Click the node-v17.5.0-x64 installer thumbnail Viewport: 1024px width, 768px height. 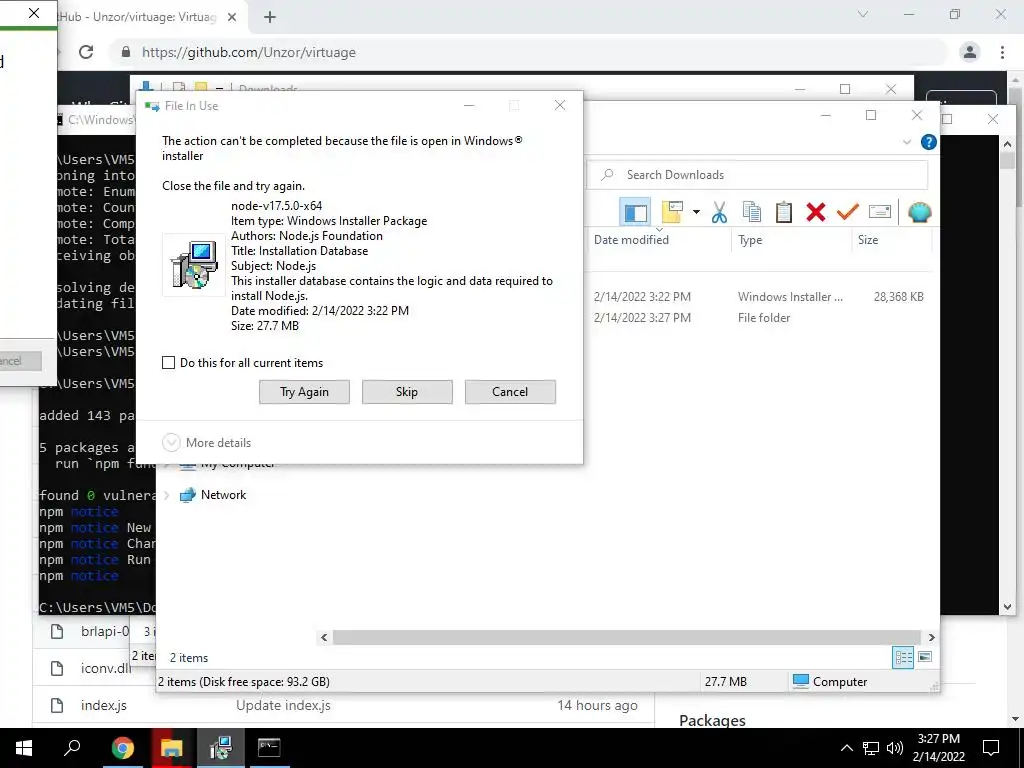point(193,264)
